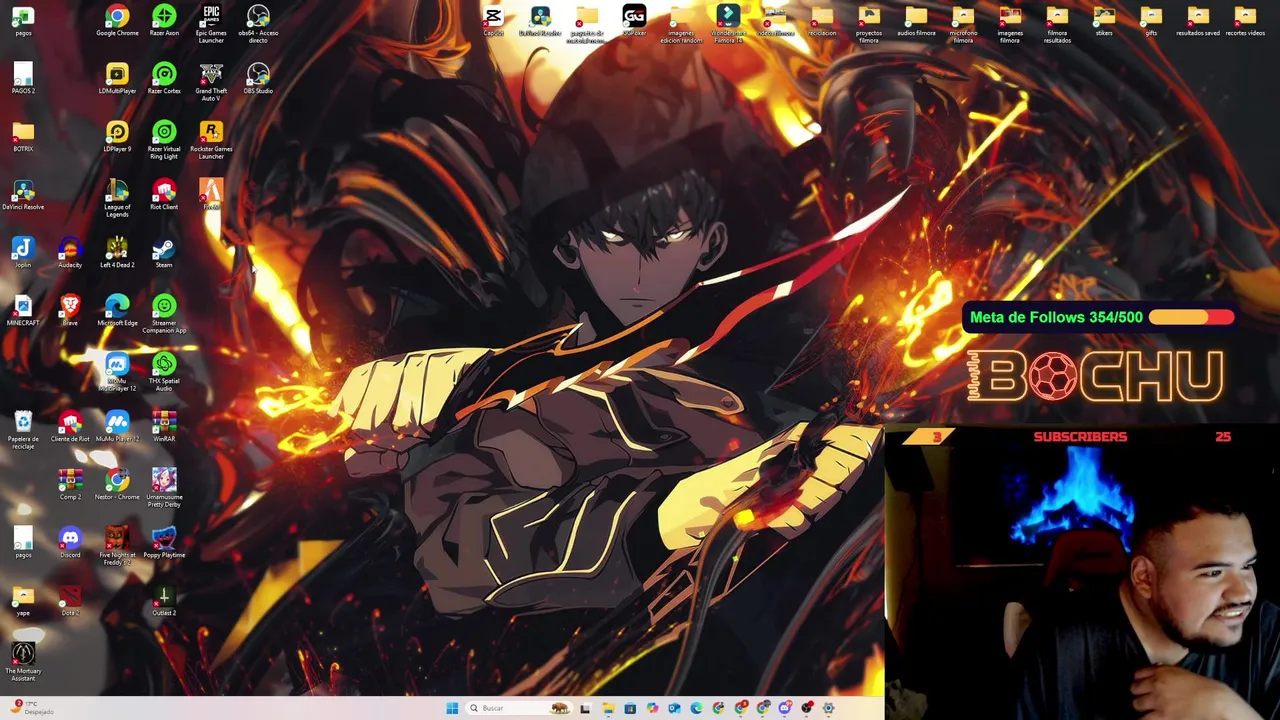Open the Windows Start menu

[452, 708]
